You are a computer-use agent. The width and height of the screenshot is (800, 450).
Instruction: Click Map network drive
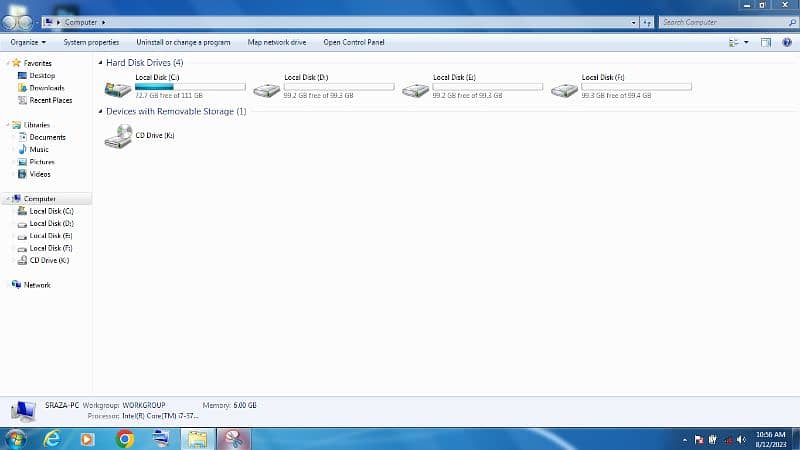277,42
